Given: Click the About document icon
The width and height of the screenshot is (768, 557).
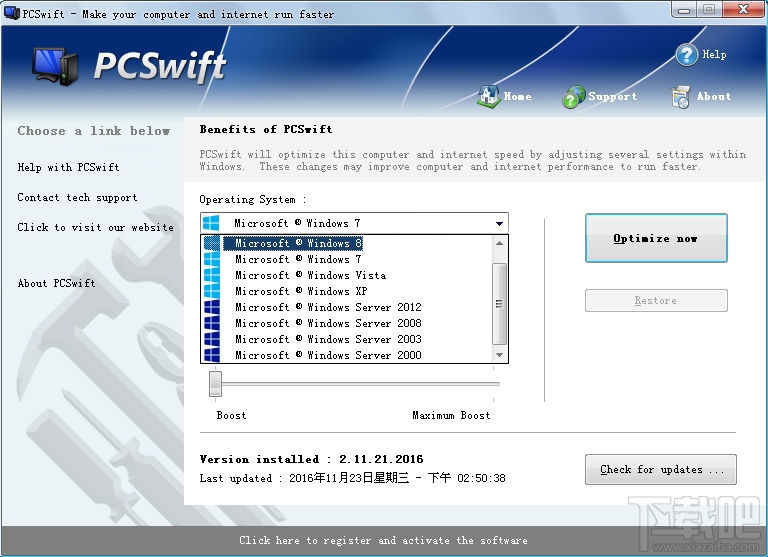Looking at the screenshot, I should click(x=681, y=97).
